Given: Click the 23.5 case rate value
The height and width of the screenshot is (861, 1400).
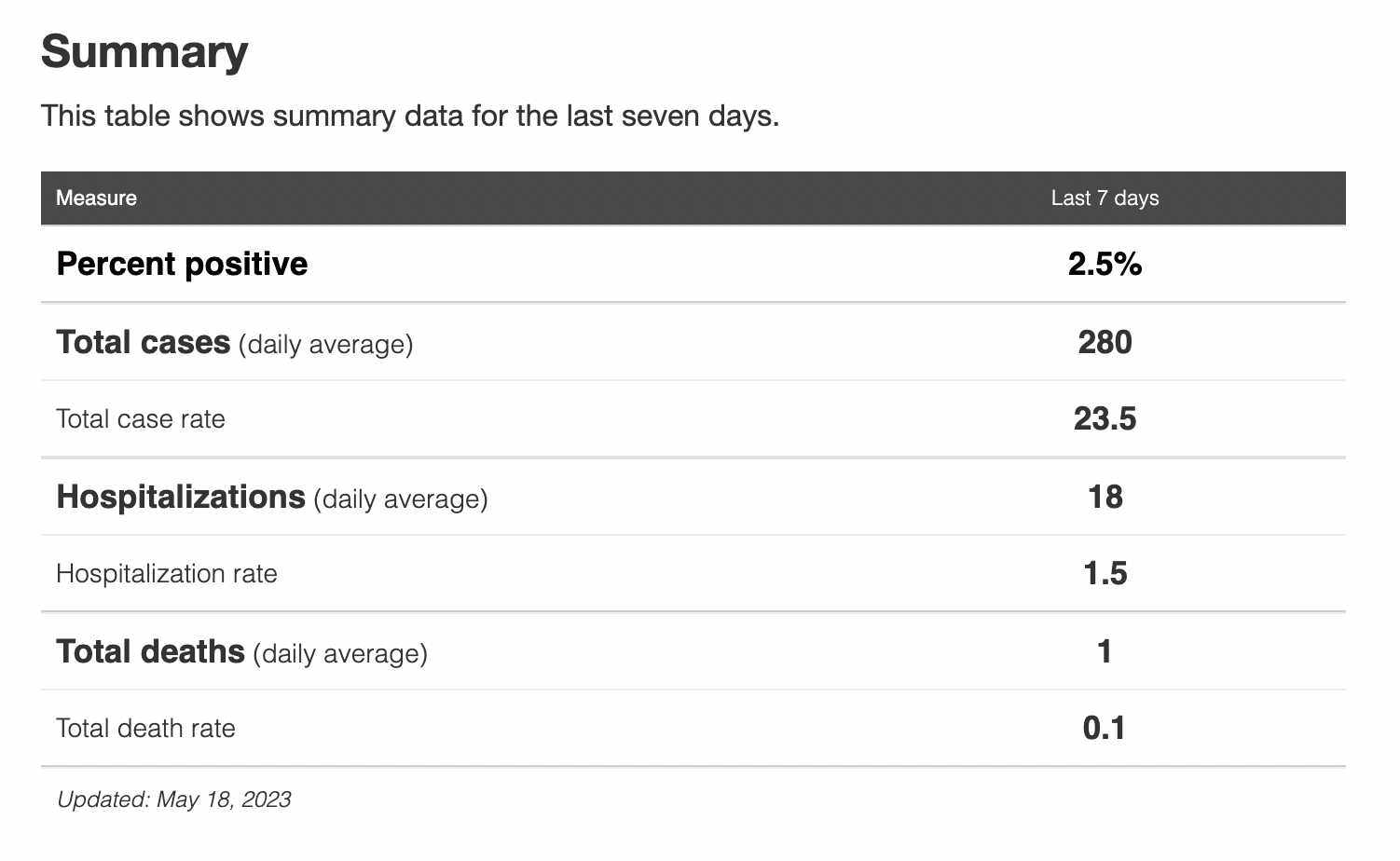Looking at the screenshot, I should coord(1105,419).
